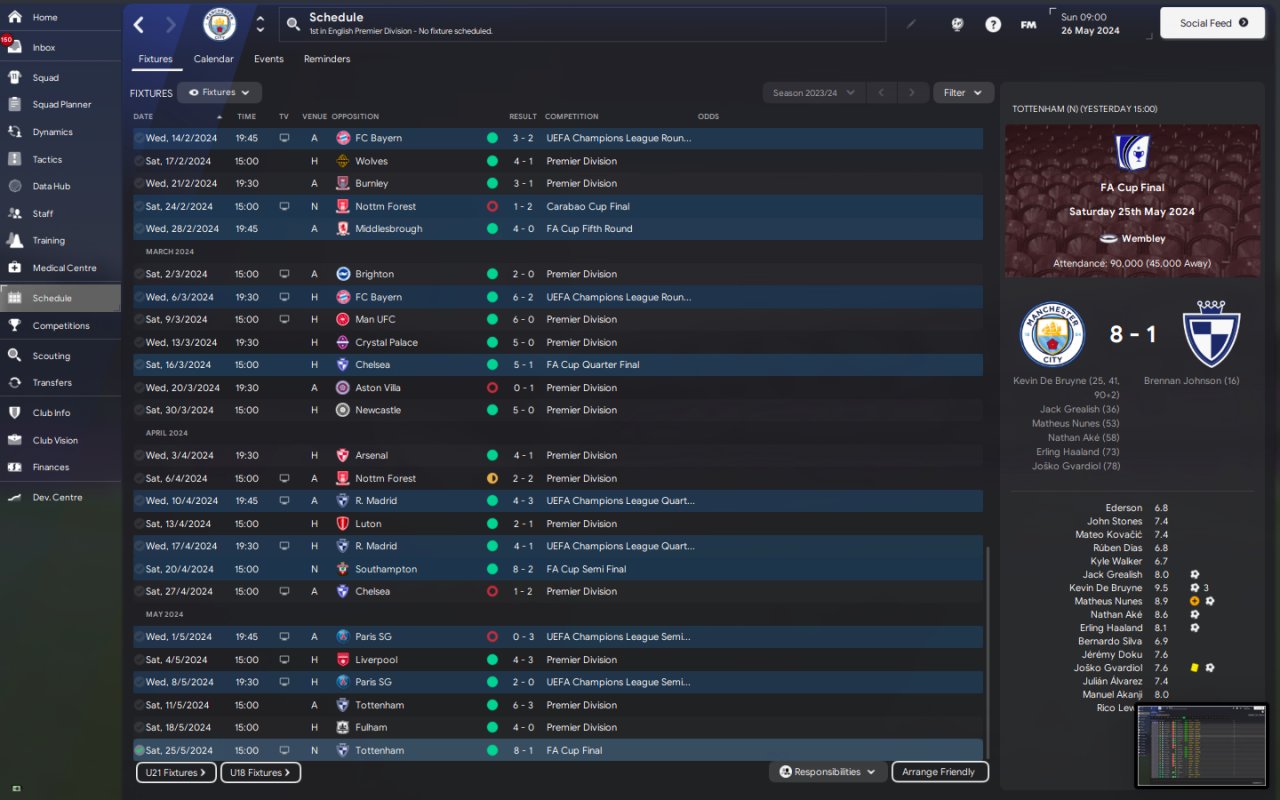The image size is (1280, 800).
Task: Open the Season 2023/24 dropdown
Action: click(813, 93)
